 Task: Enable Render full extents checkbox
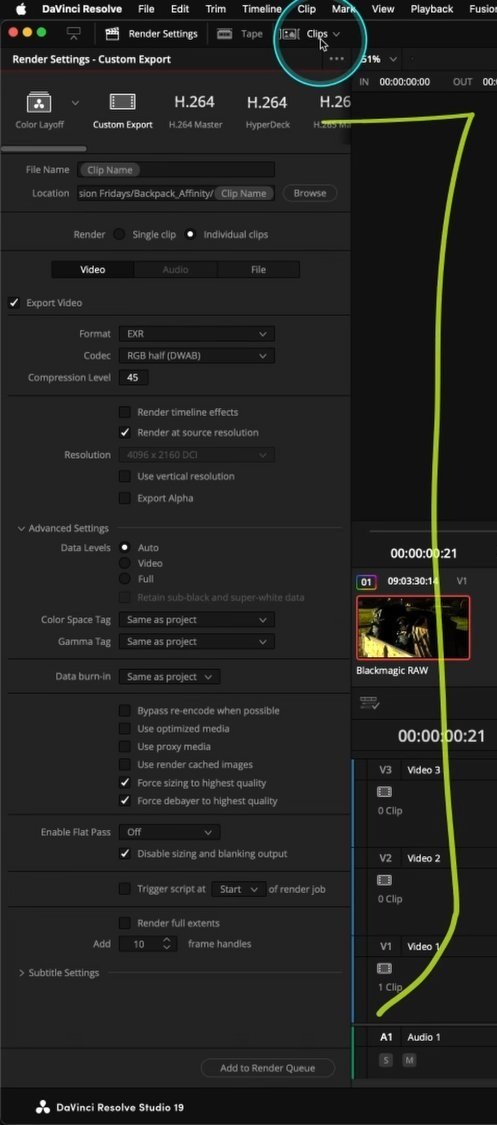125,923
